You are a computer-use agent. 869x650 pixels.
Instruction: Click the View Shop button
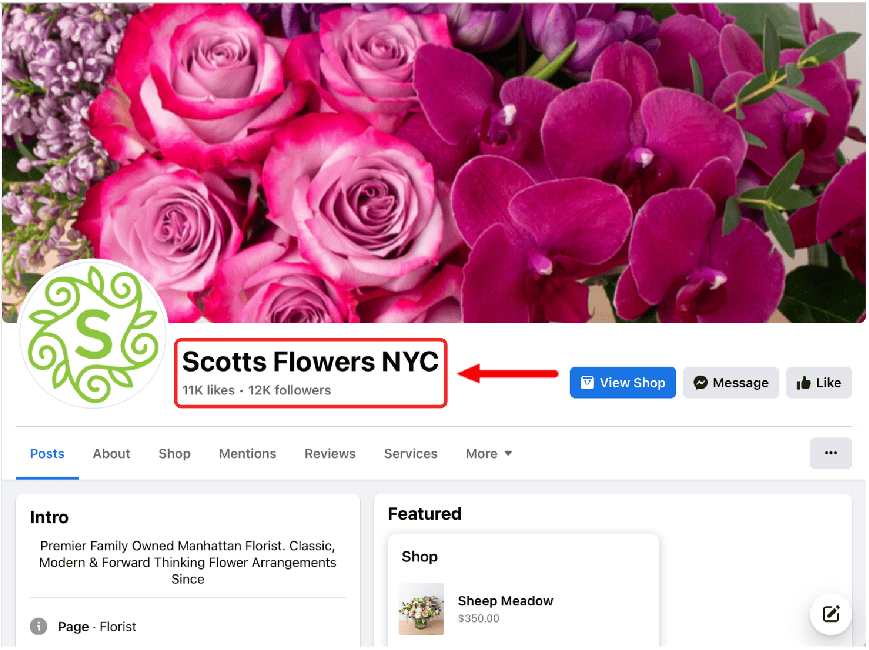click(622, 382)
